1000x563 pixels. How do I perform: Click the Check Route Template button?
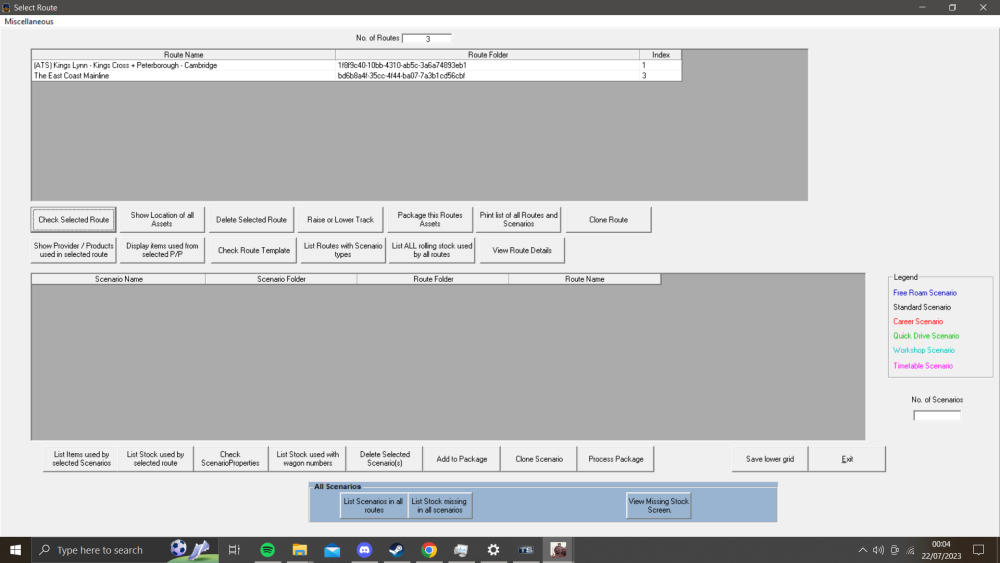[x=254, y=250]
